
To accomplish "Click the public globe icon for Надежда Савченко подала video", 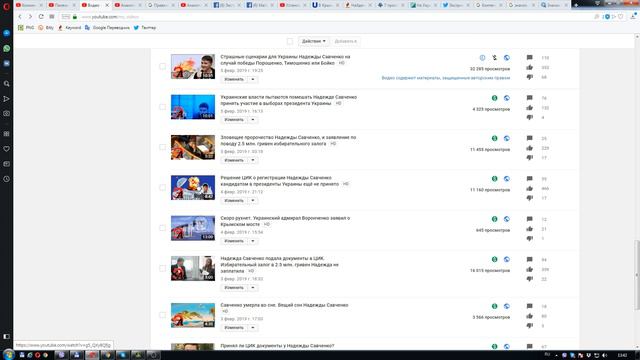I will [507, 260].
